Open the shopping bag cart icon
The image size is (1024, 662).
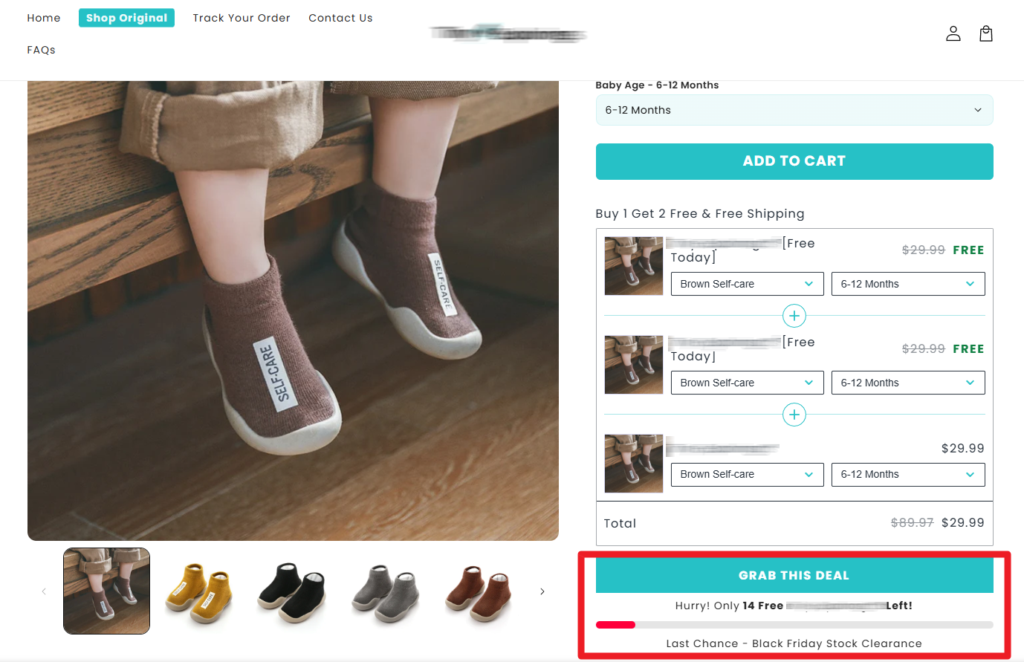(x=986, y=34)
